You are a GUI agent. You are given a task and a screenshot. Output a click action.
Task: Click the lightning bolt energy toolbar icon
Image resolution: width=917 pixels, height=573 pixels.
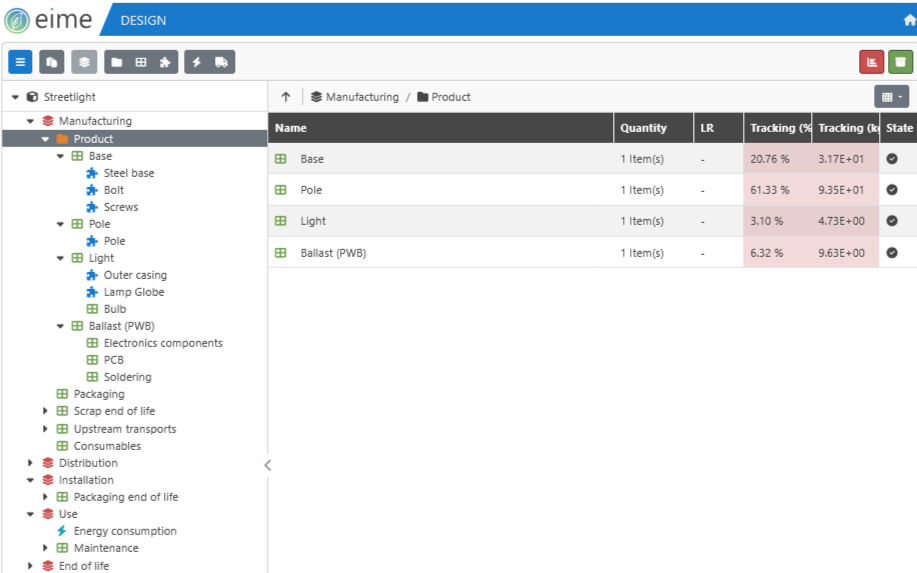point(197,62)
